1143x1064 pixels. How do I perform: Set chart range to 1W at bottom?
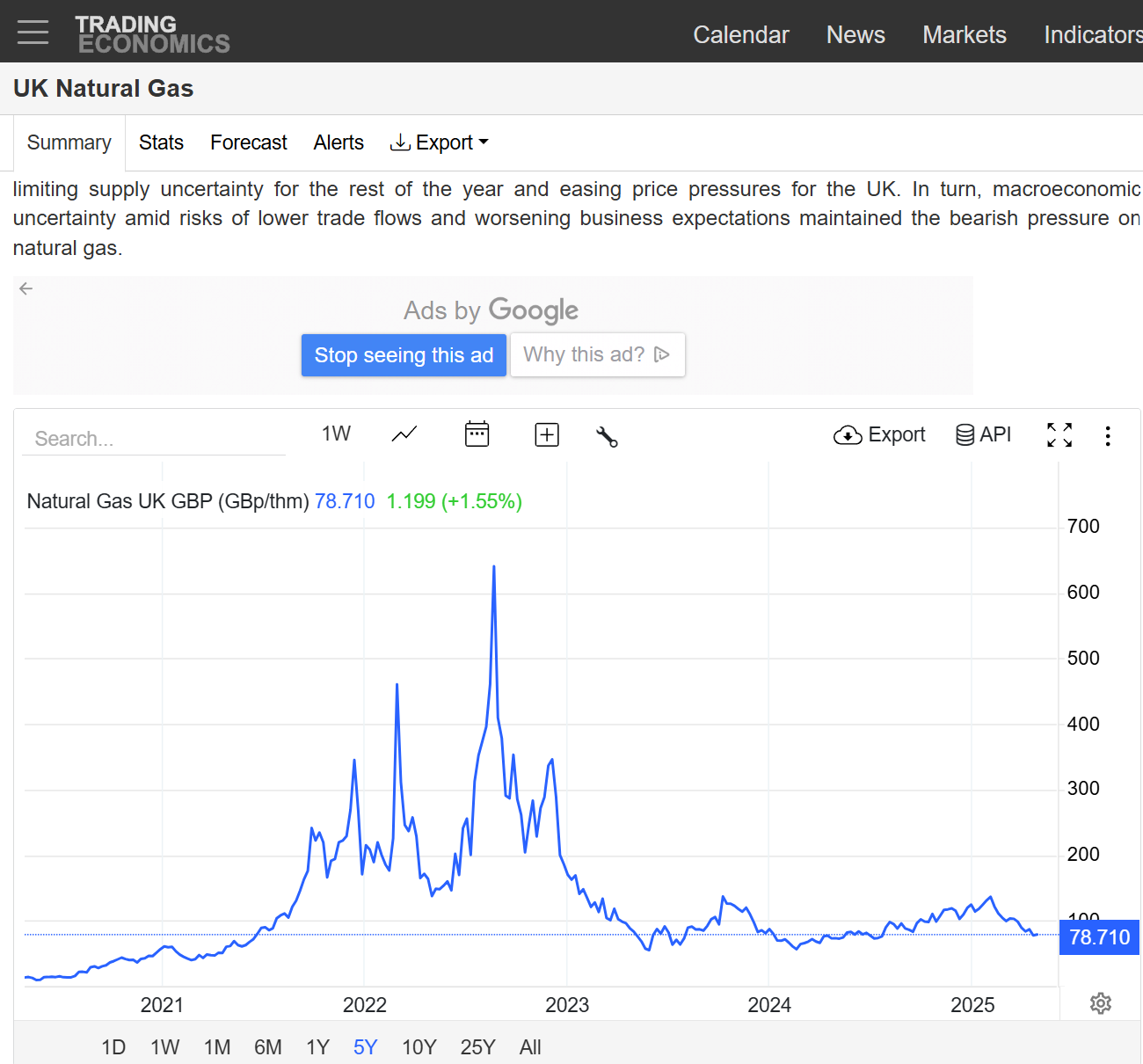click(x=164, y=1047)
